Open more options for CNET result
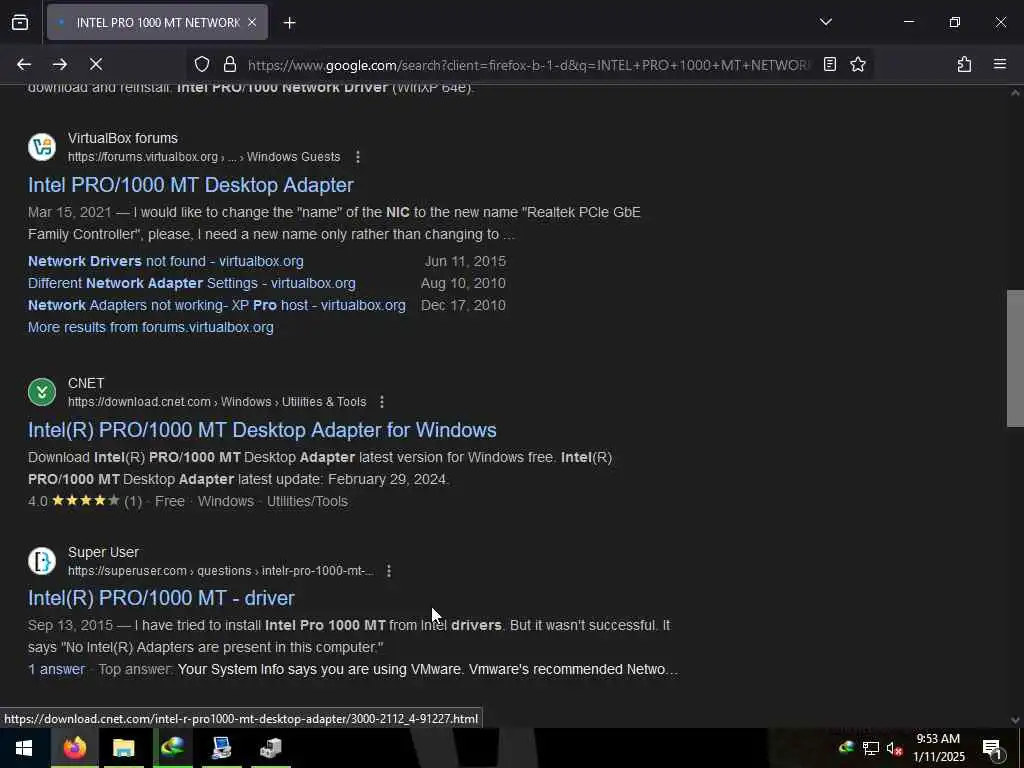Image resolution: width=1024 pixels, height=768 pixels. click(x=382, y=402)
